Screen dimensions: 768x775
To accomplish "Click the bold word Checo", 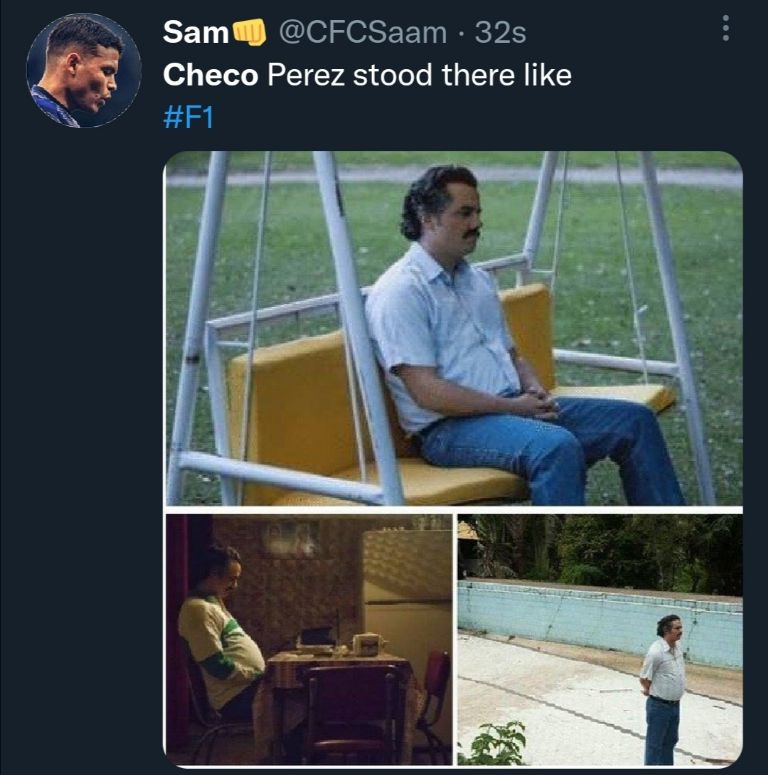I will tap(211, 75).
